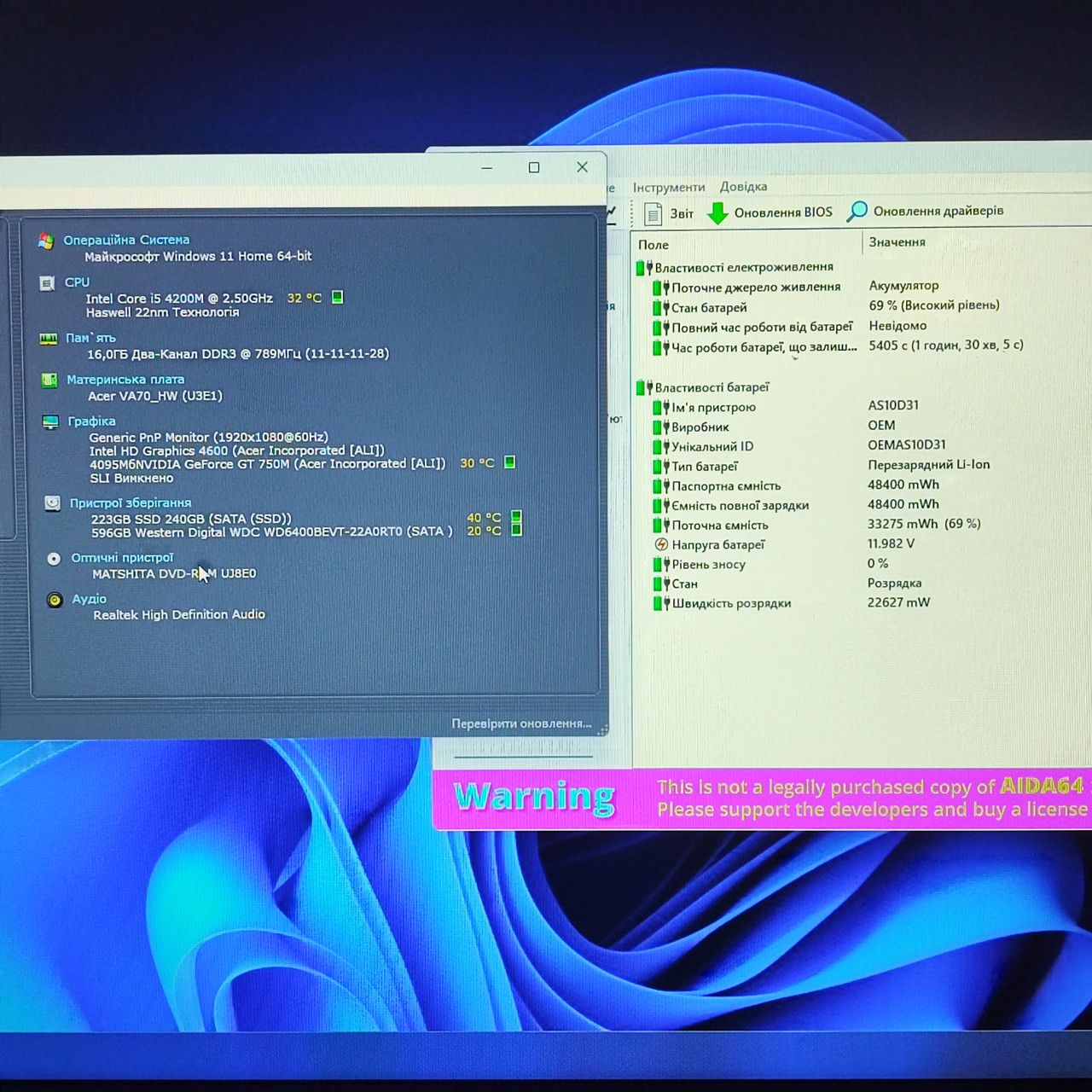Click Acer VA70_HW (U3E1) text
1092x1092 pixels.
click(155, 396)
